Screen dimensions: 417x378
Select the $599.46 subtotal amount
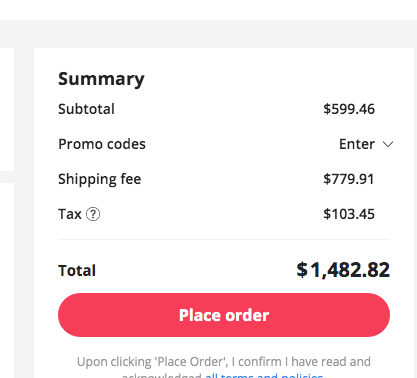(x=349, y=109)
